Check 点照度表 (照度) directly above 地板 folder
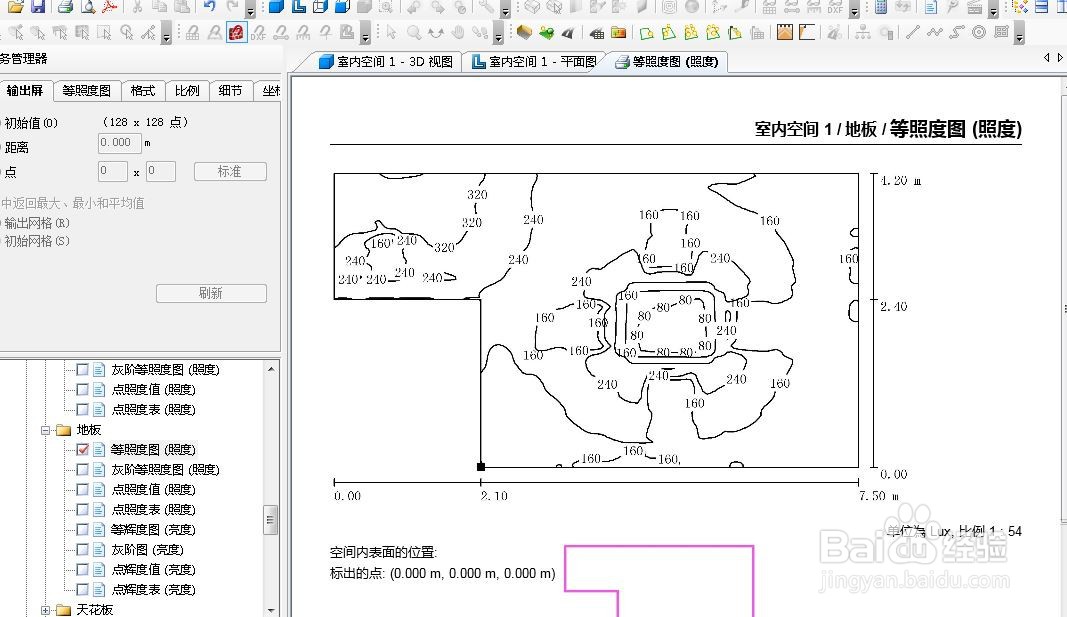The width and height of the screenshot is (1067, 617). point(83,410)
